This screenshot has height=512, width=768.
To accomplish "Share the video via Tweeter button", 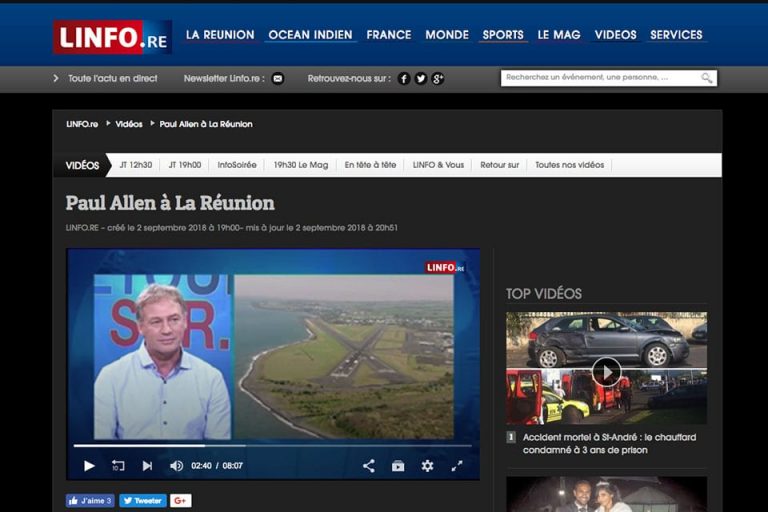I will point(143,500).
